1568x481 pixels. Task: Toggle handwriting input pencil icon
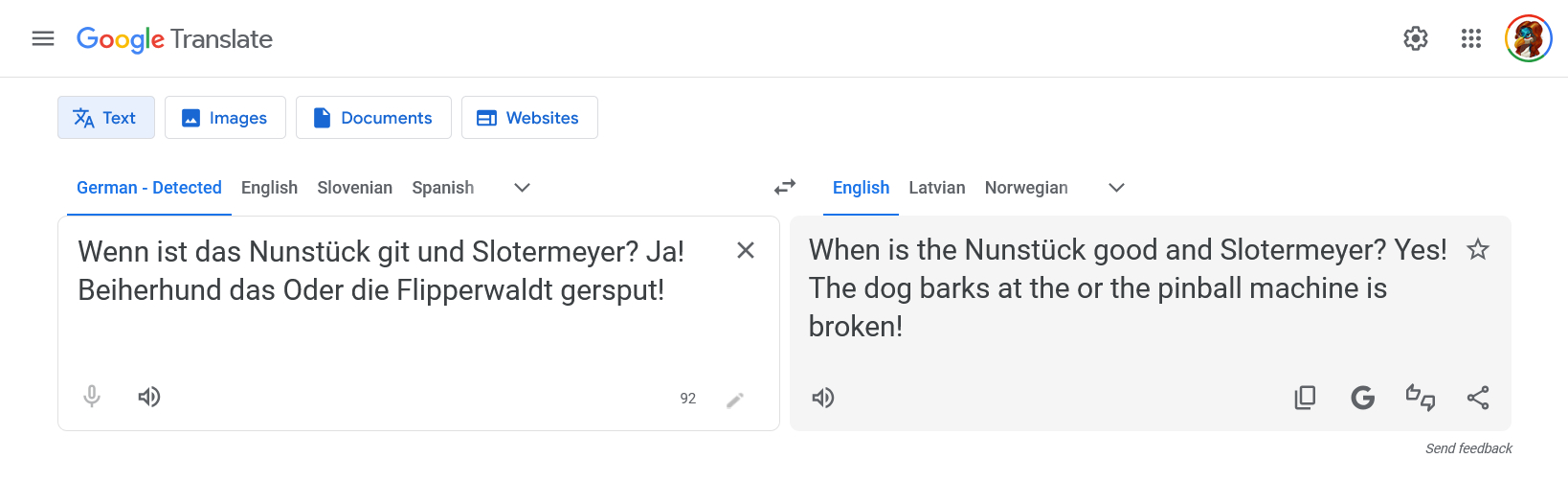pos(735,400)
